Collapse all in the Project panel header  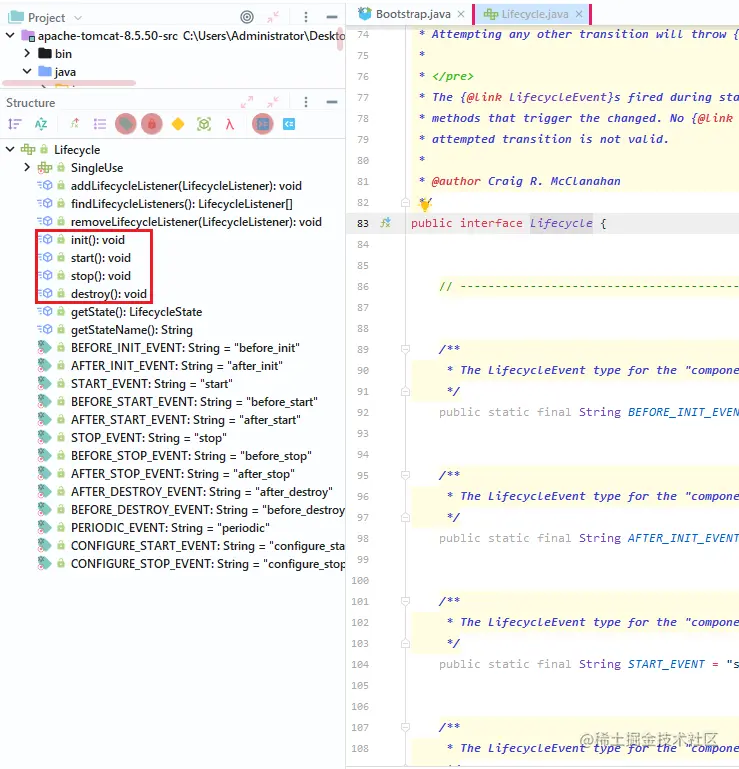(x=273, y=17)
